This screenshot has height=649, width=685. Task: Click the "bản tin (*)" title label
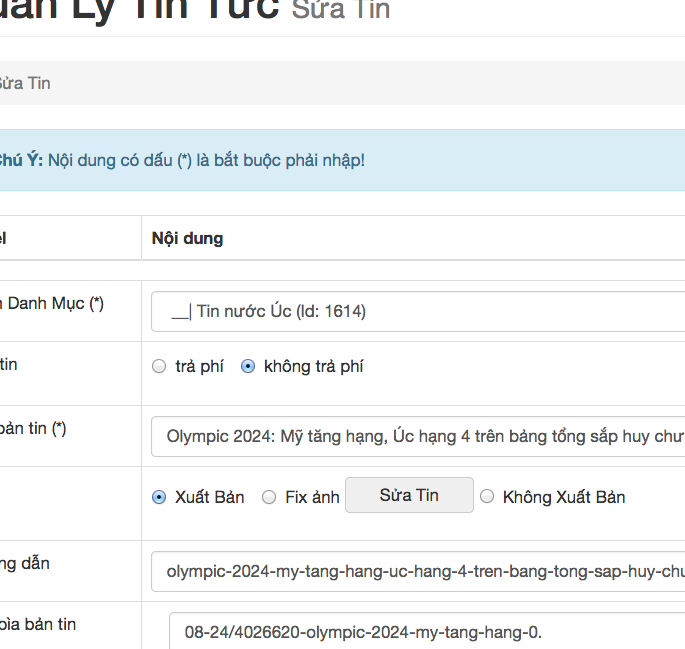tap(33, 428)
